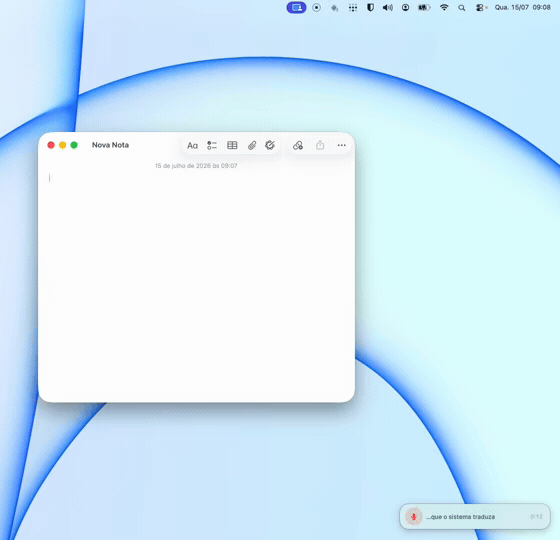
Task: Open the screen sharing menu bar icon
Action: (x=296, y=8)
